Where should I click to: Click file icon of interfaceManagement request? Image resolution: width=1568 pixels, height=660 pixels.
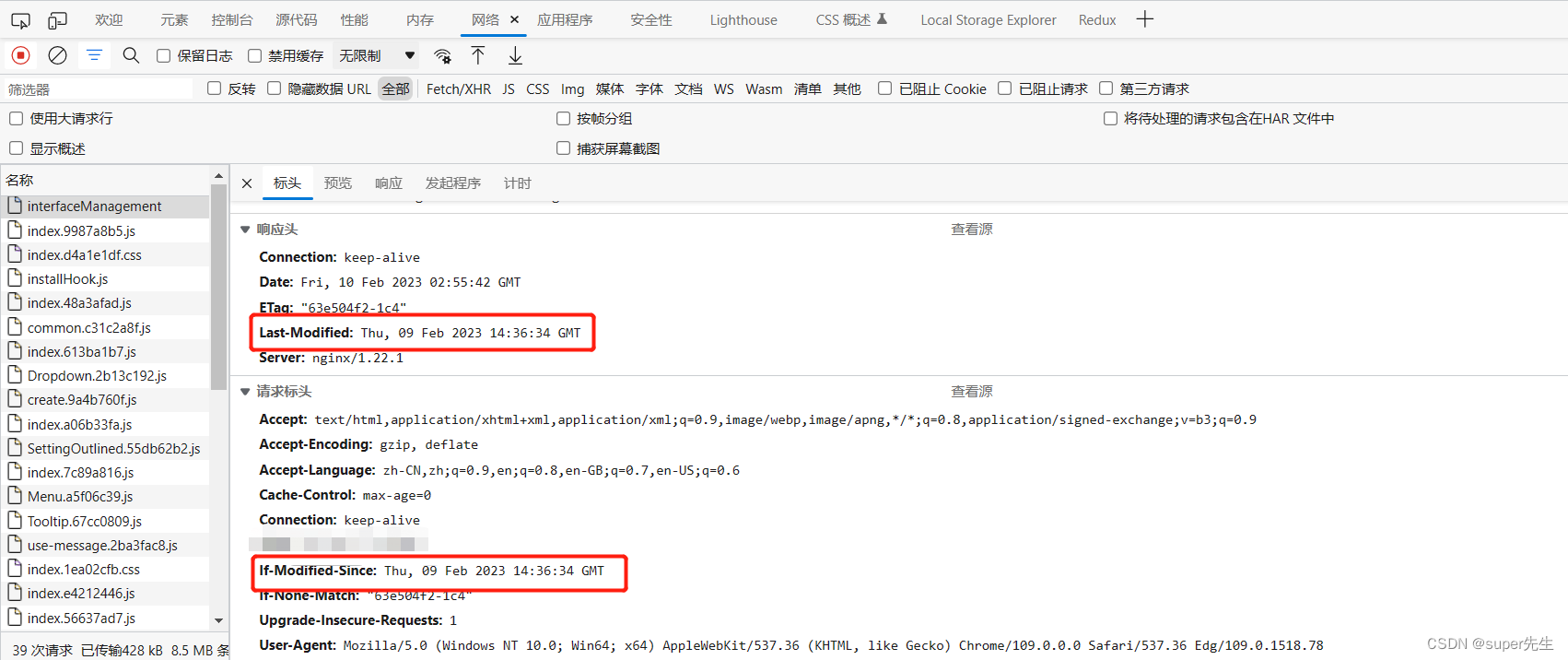(15, 206)
